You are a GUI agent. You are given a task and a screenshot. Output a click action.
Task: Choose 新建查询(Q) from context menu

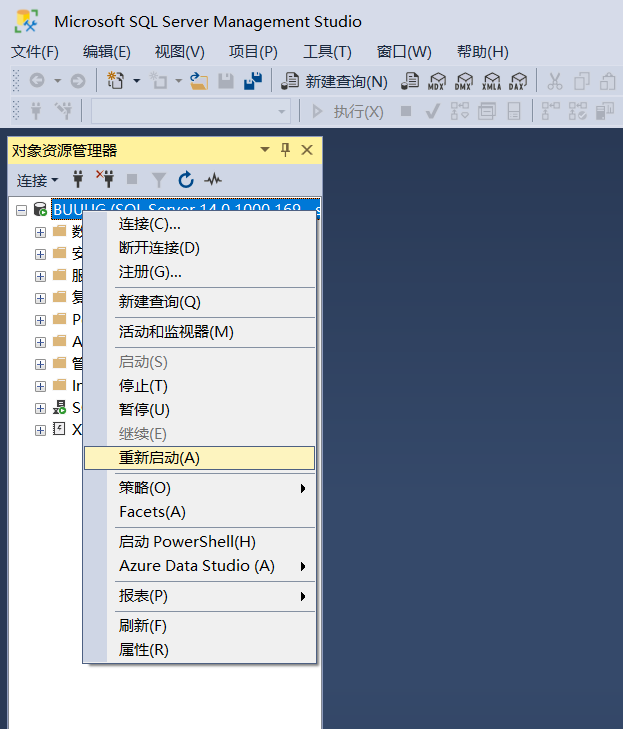click(x=199, y=302)
